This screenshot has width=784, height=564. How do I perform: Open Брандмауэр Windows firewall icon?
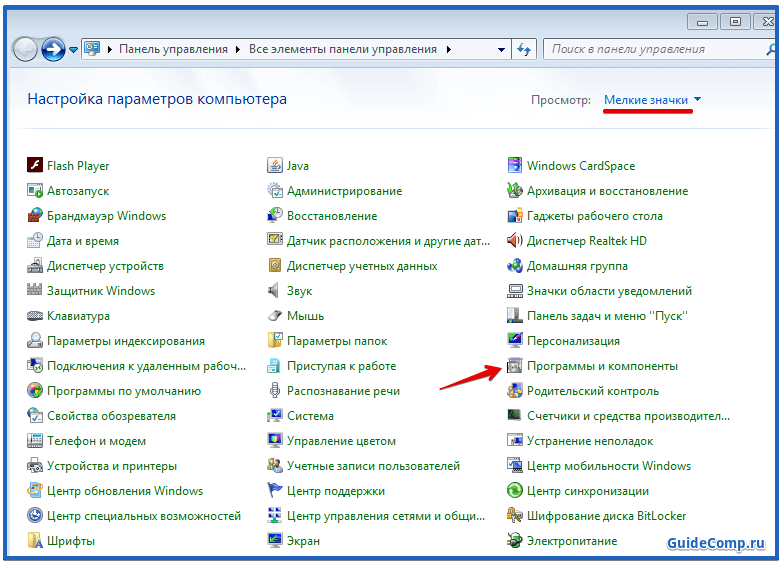pos(34,216)
